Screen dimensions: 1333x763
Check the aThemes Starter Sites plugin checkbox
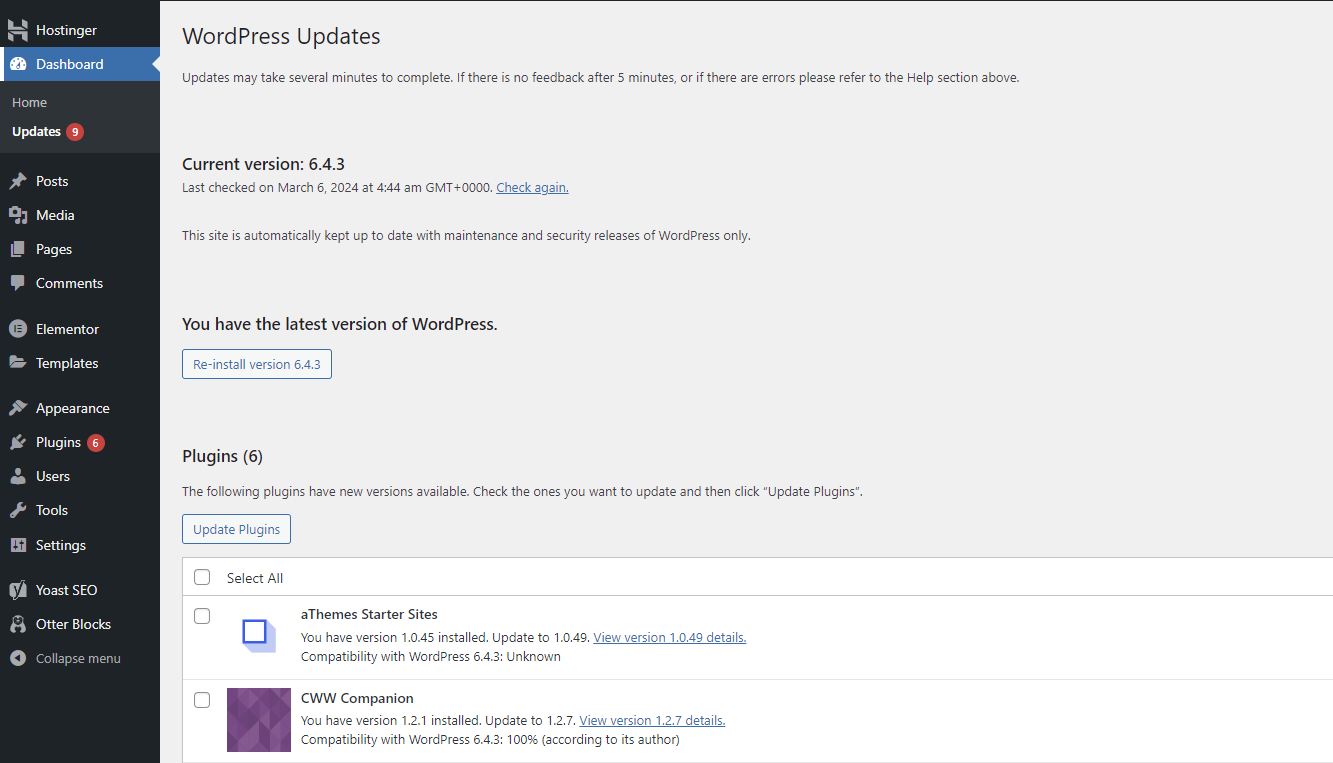coord(202,616)
